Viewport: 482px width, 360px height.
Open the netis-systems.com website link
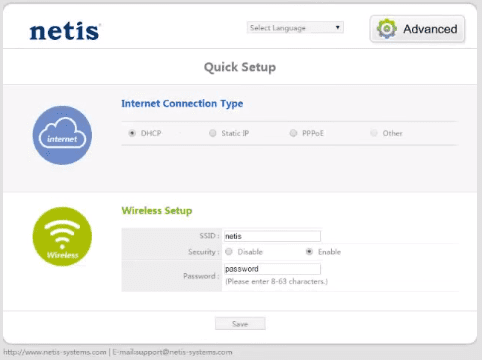click(55, 352)
